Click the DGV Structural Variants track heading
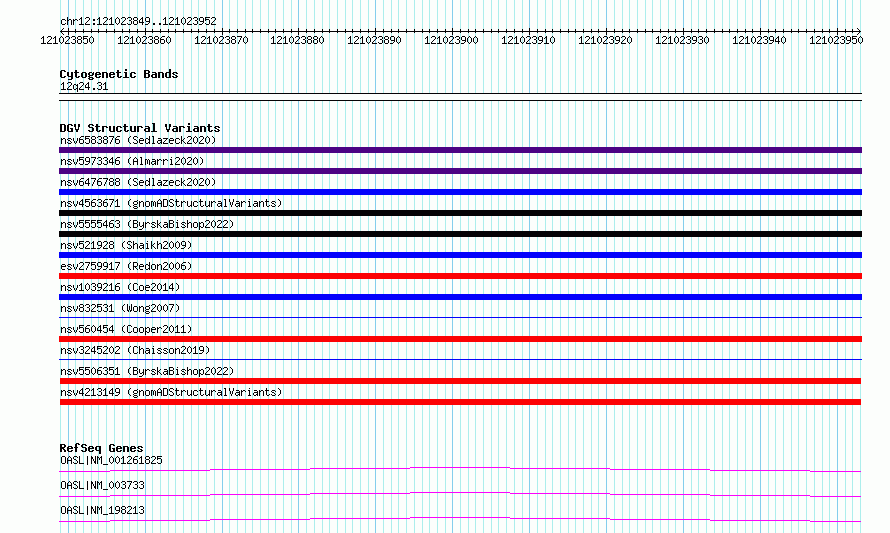Screen dimensions: 890x533 click(140, 128)
